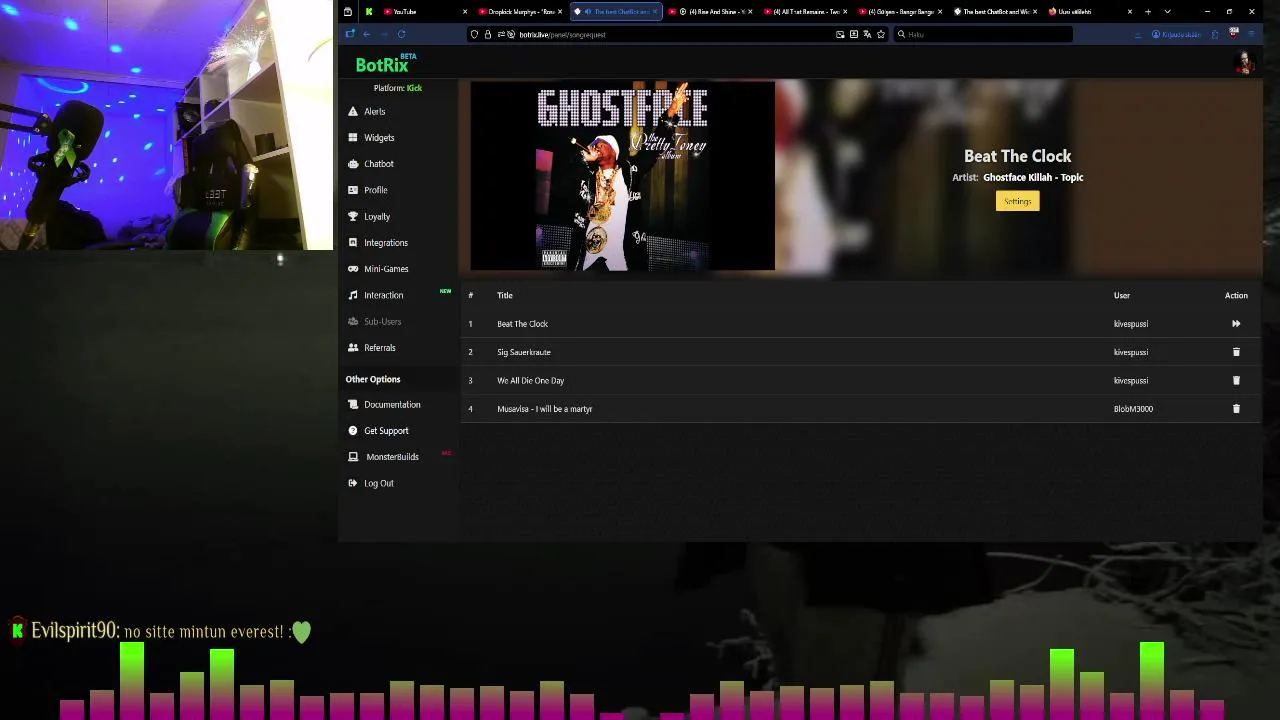This screenshot has width=1280, height=720.
Task: Click the Get Support question mark icon
Action: pos(353,430)
